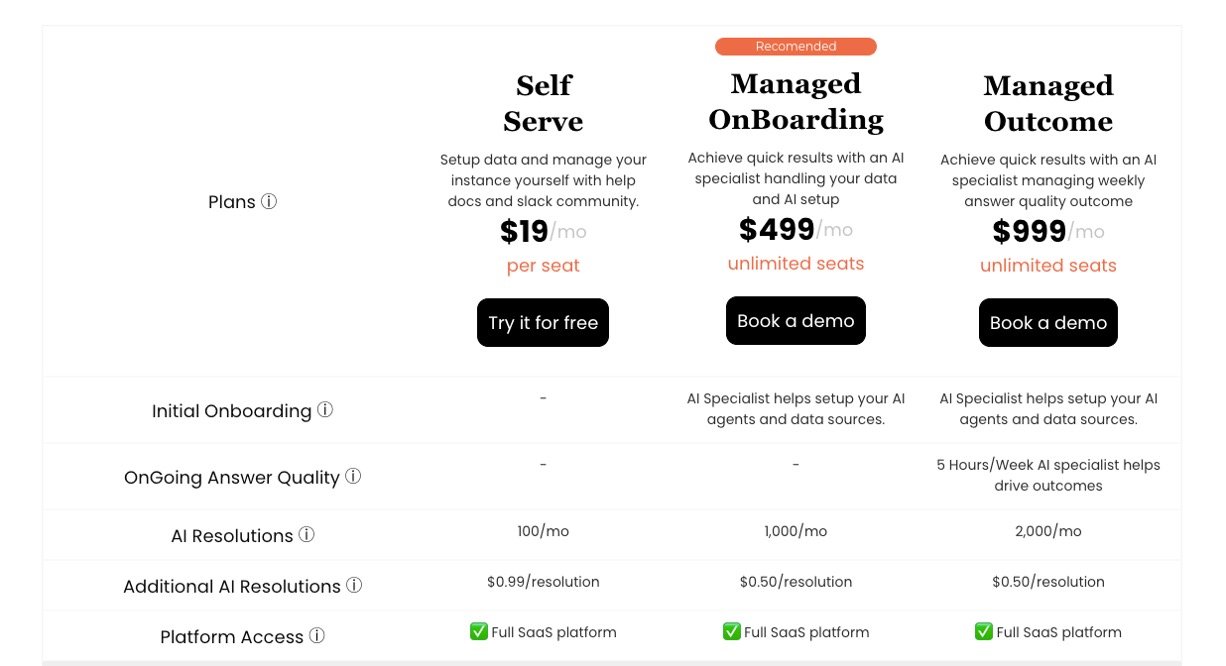Image resolution: width=1226 pixels, height=666 pixels.
Task: Click info icon next to Platform Access
Action: click(x=317, y=636)
